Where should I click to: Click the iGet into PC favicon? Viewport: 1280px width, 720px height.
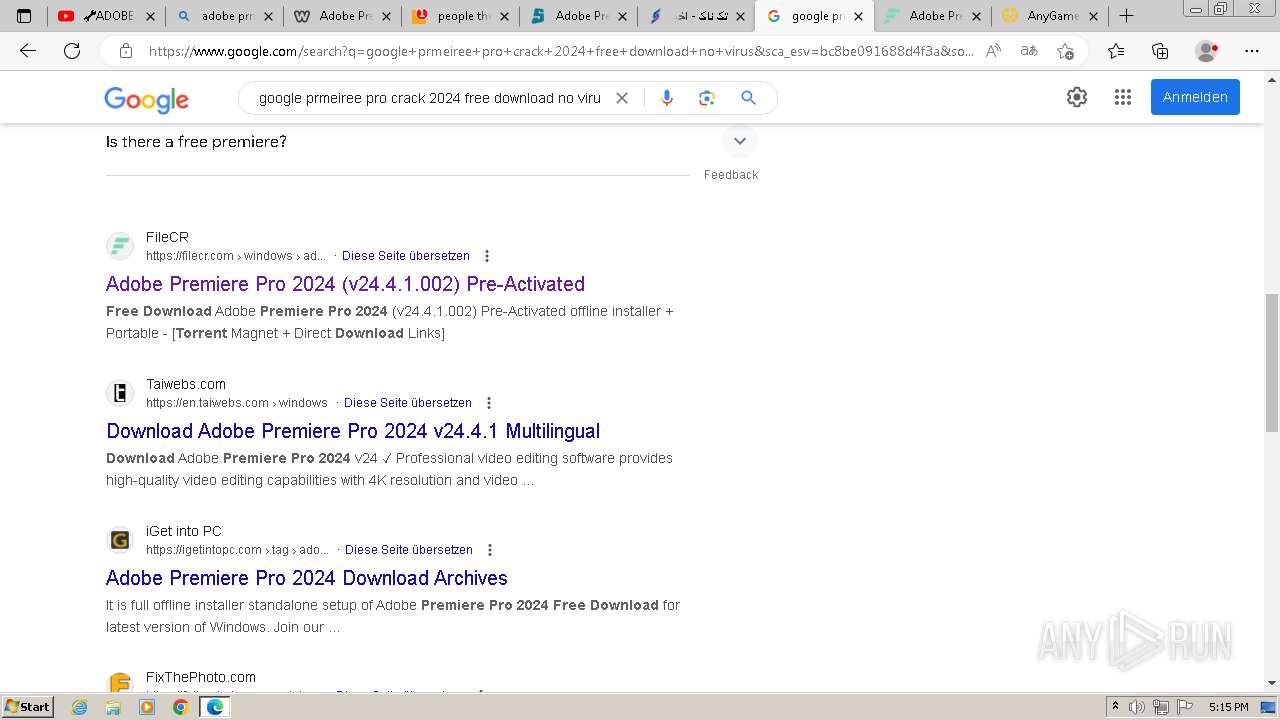(x=120, y=540)
